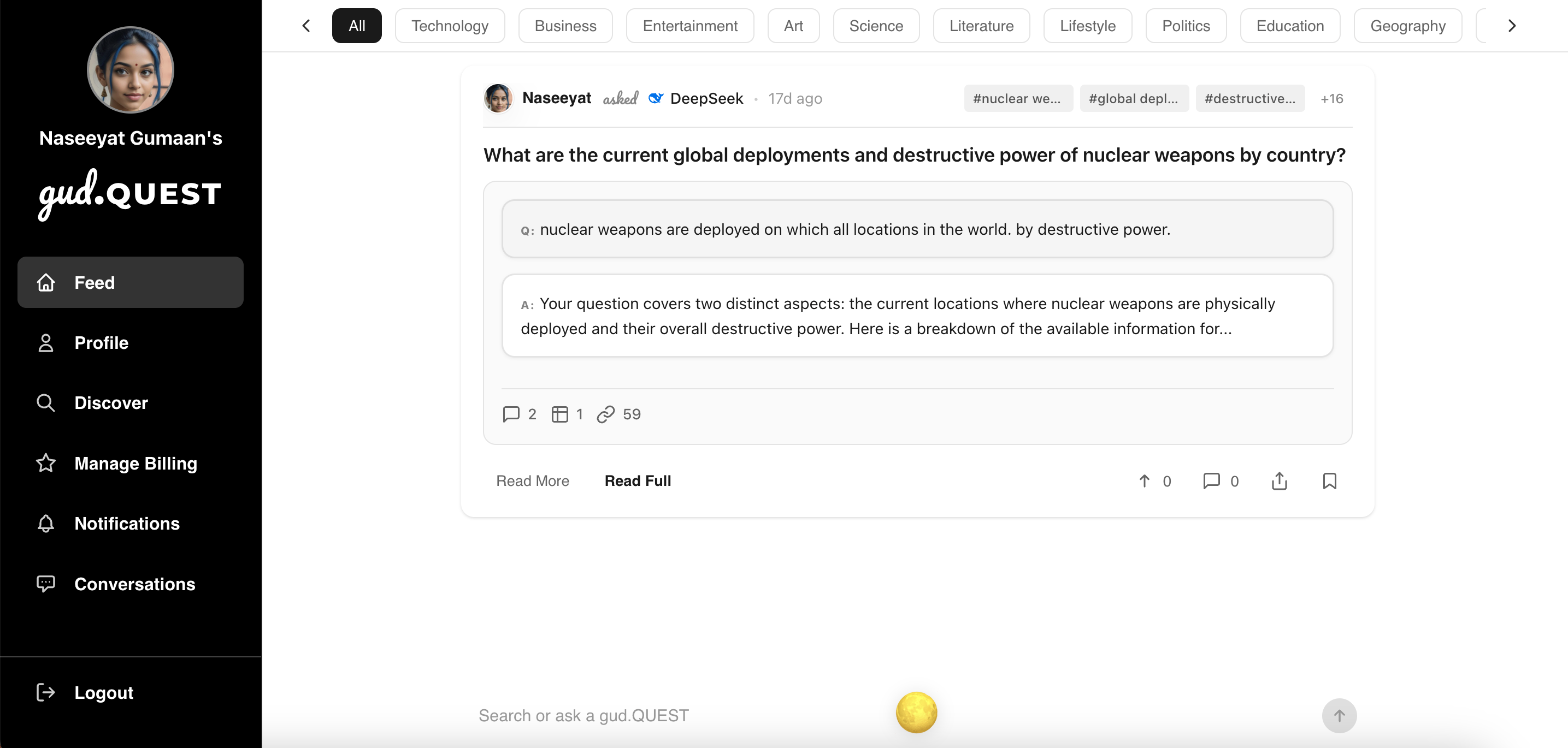Click the Logout icon in sidebar
This screenshot has height=748, width=1568.
pyautogui.click(x=46, y=692)
